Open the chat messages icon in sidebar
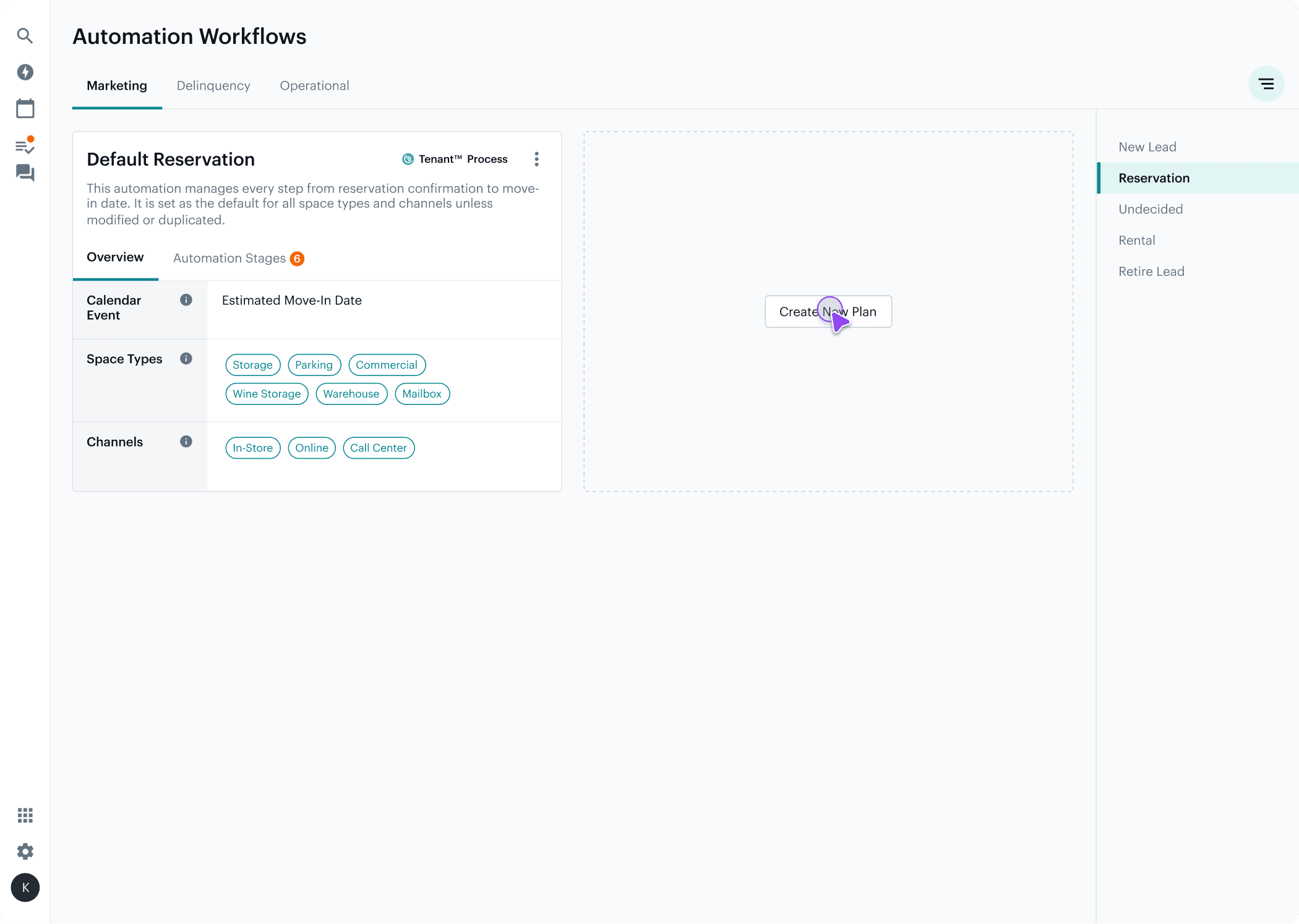Screen dimensions: 1299x924 click(25, 173)
